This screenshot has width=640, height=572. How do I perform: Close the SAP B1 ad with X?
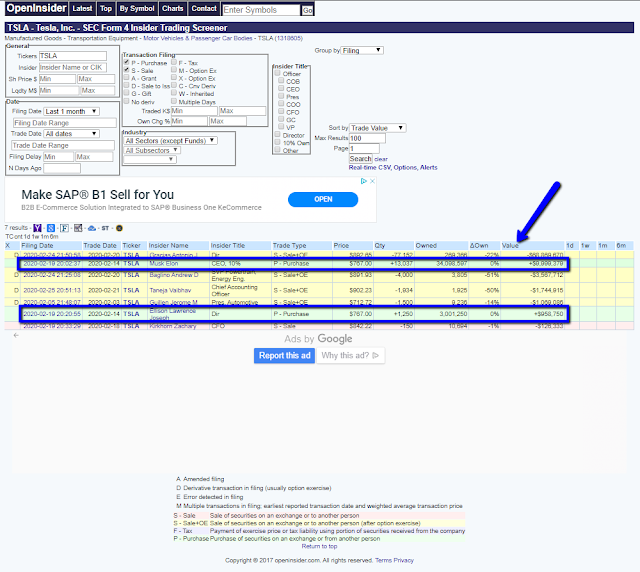coord(372,181)
